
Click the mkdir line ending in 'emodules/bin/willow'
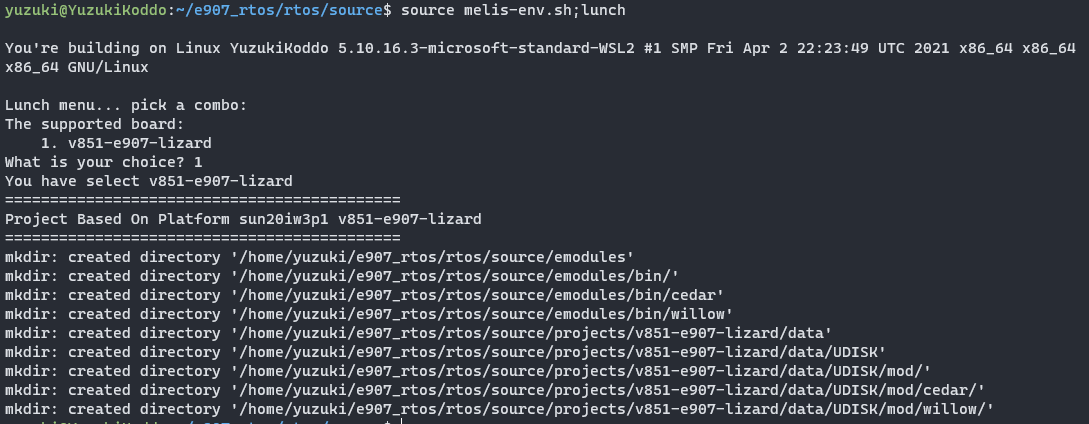pos(366,314)
